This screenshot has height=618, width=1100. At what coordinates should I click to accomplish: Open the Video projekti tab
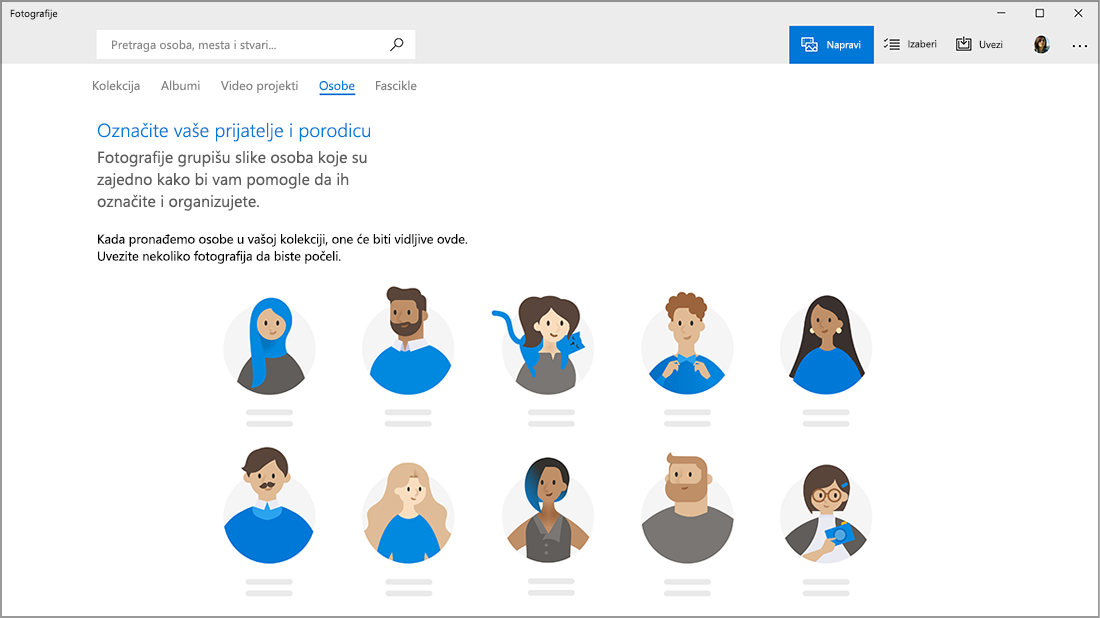(x=260, y=86)
